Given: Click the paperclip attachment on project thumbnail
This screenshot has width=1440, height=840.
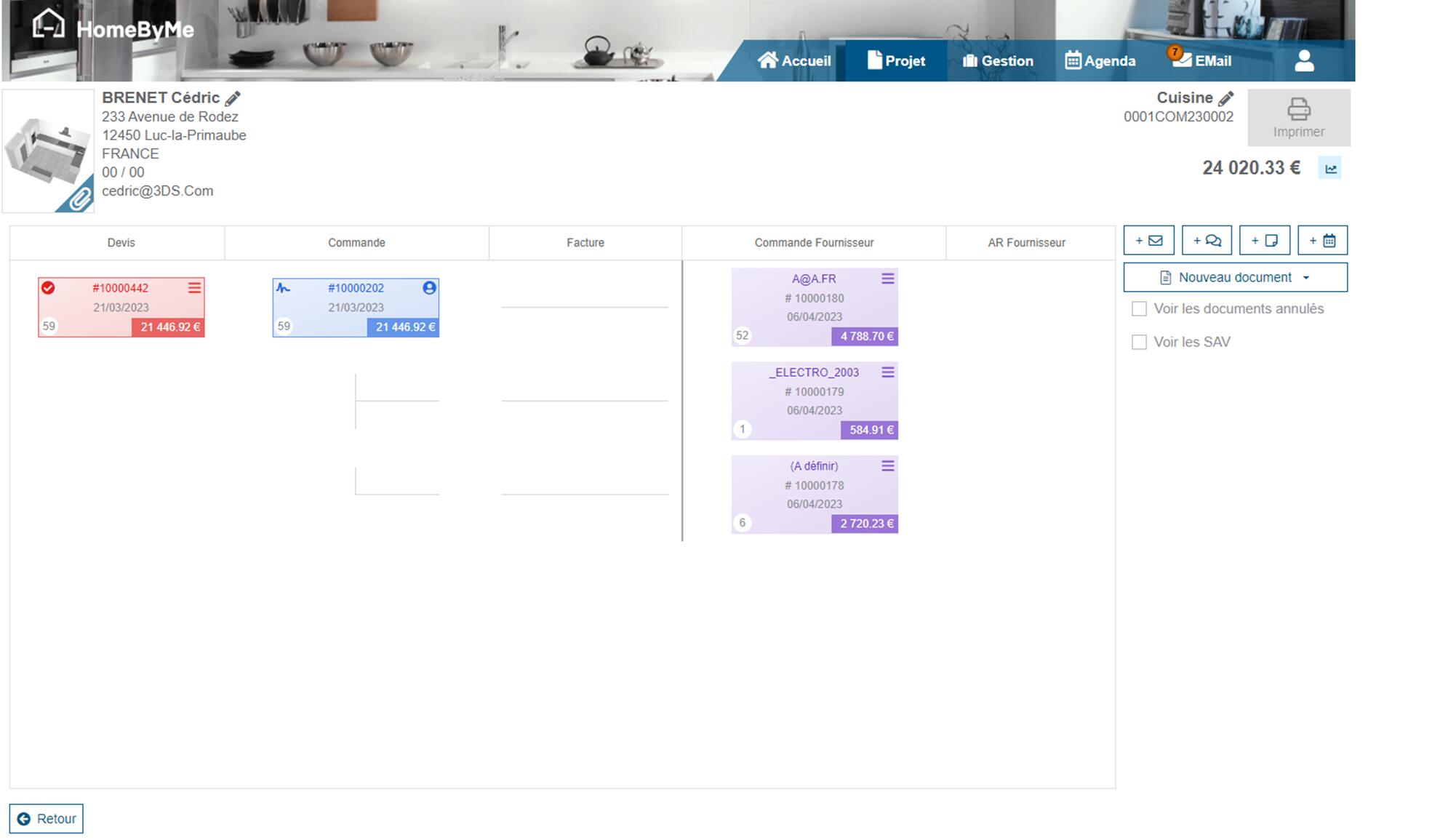Looking at the screenshot, I should pos(79,199).
